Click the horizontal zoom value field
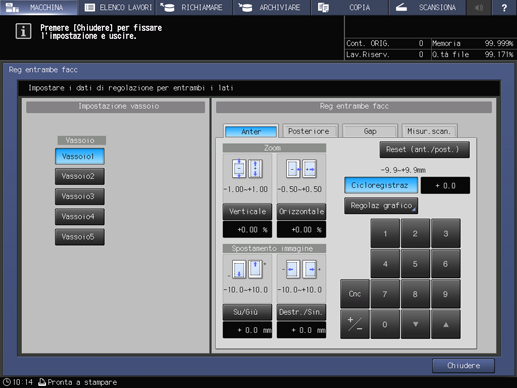This screenshot has height=388, width=517. (x=301, y=230)
